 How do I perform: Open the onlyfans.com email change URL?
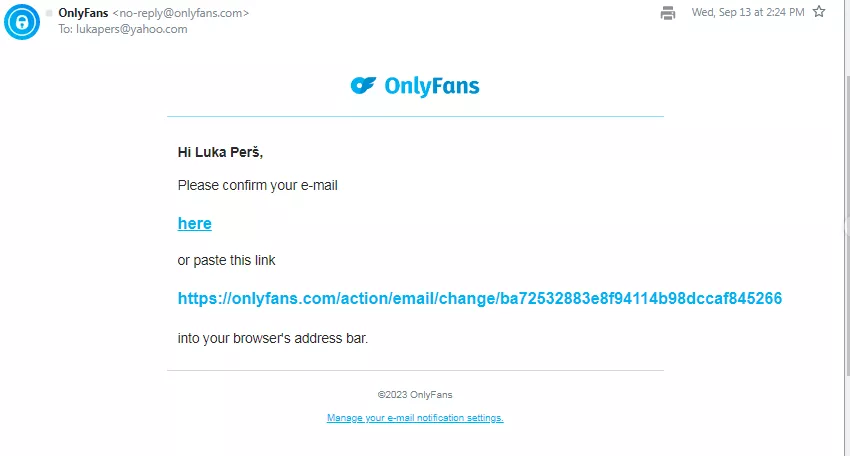coord(479,299)
